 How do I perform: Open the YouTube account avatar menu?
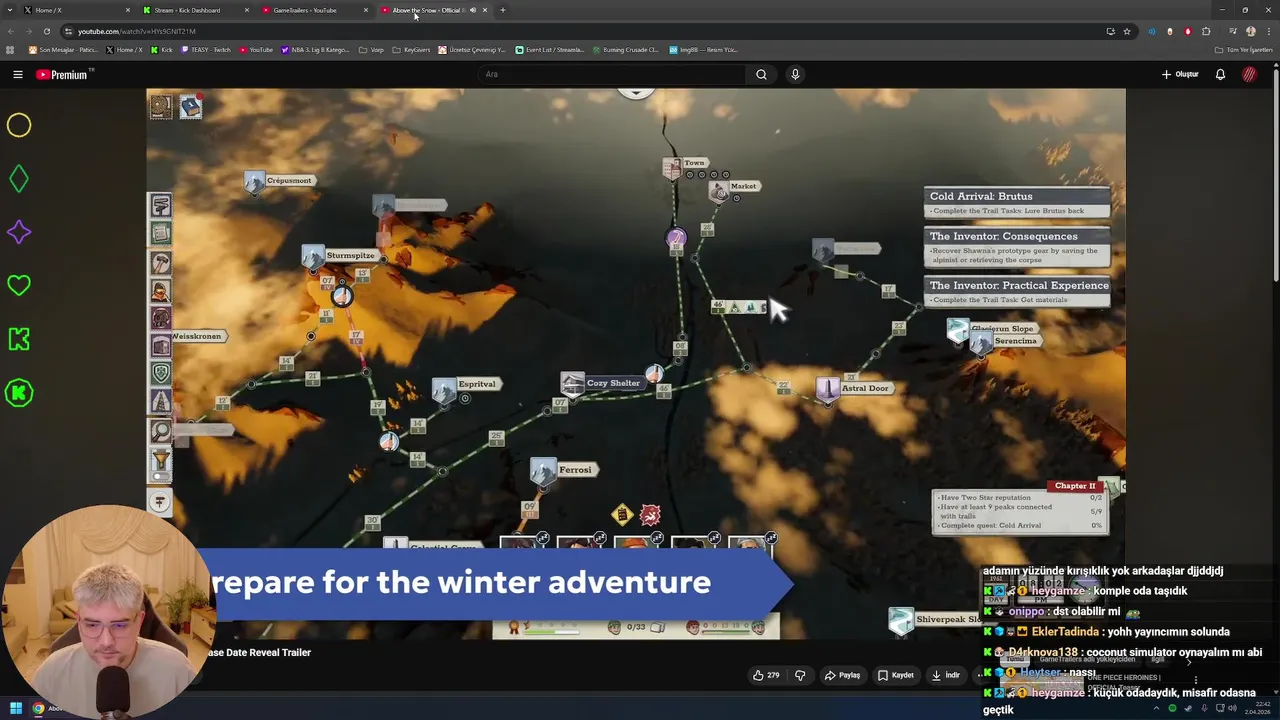click(x=1249, y=74)
